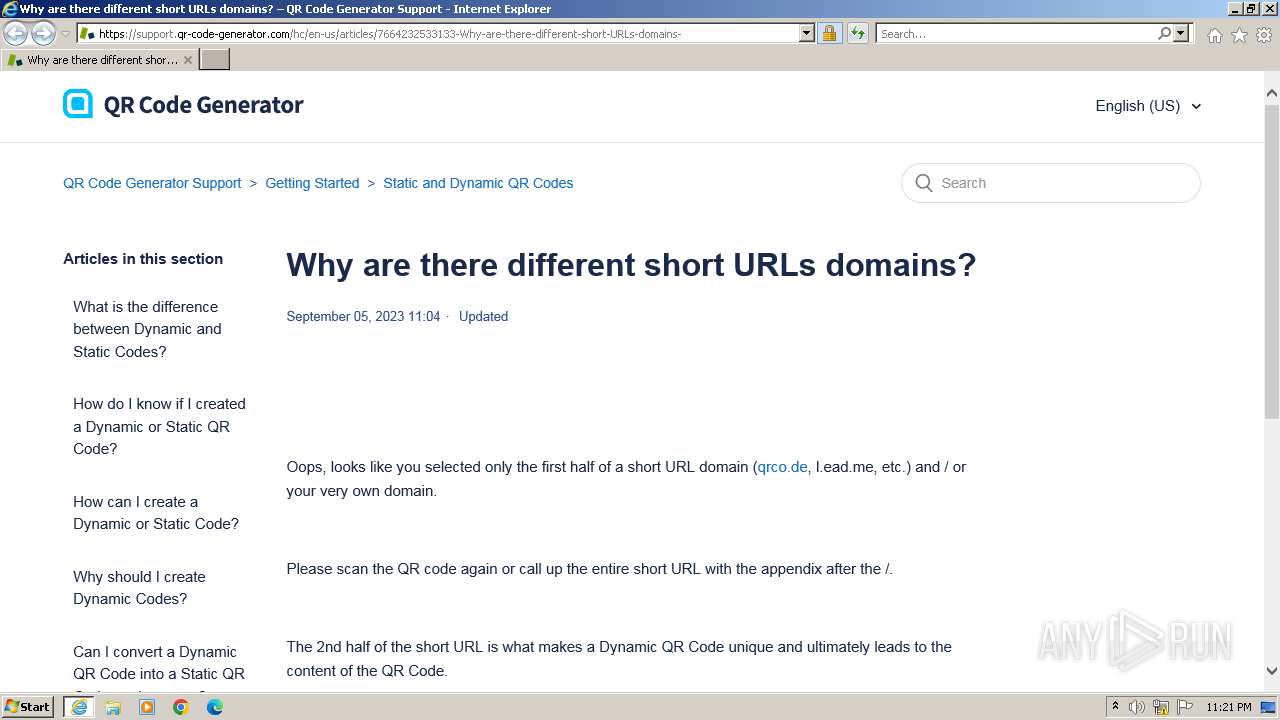This screenshot has height=720, width=1280.
Task: Expand the address bar autocomplete dropdown arrow
Action: (x=807, y=33)
